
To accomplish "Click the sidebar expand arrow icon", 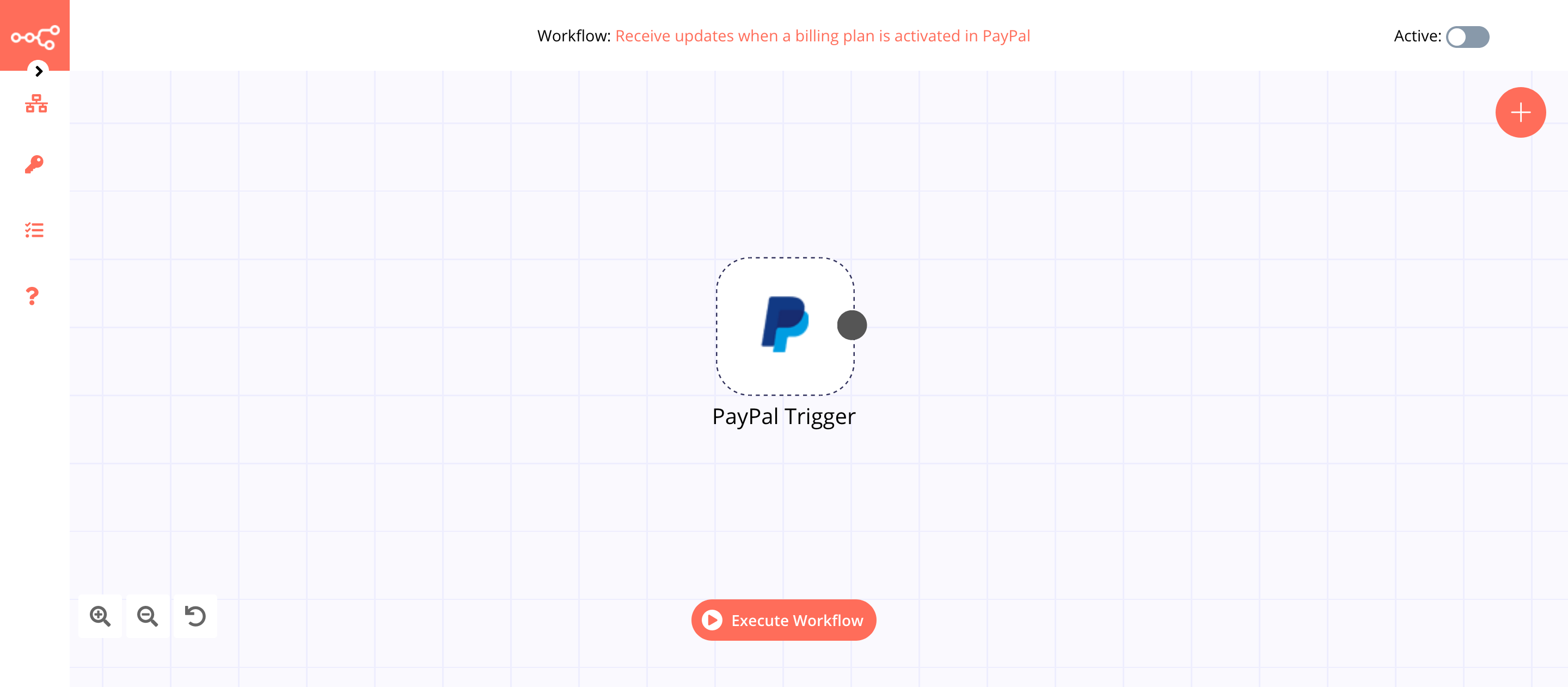I will point(38,71).
